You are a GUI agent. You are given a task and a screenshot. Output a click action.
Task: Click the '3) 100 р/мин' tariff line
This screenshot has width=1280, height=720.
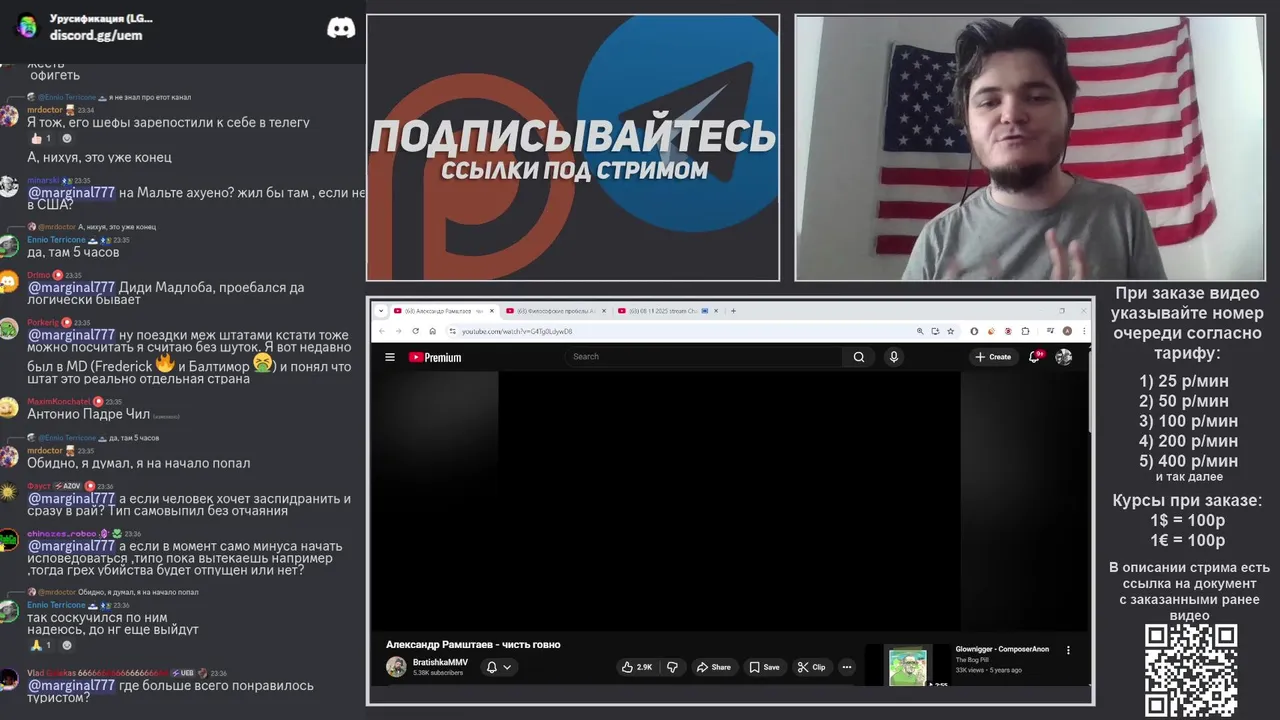click(x=1188, y=421)
